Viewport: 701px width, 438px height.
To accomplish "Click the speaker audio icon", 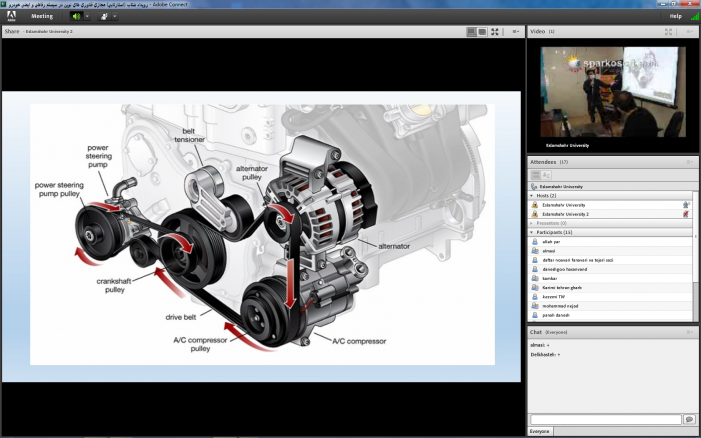I will (76, 16).
